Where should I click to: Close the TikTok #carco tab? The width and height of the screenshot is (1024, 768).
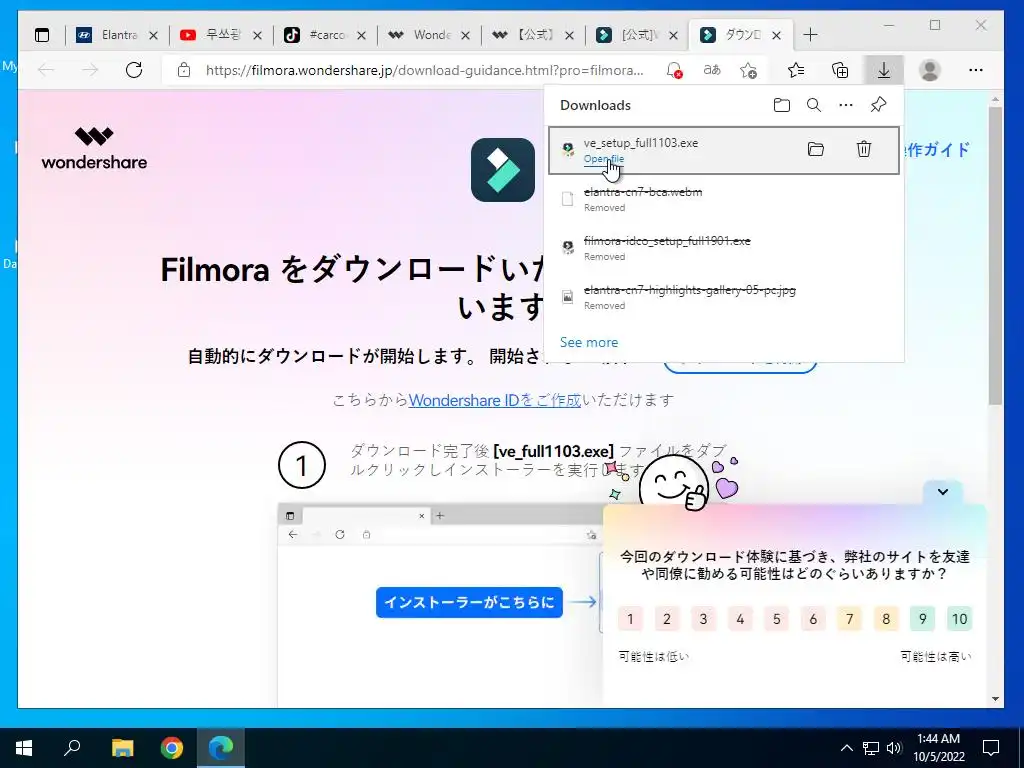click(x=361, y=35)
